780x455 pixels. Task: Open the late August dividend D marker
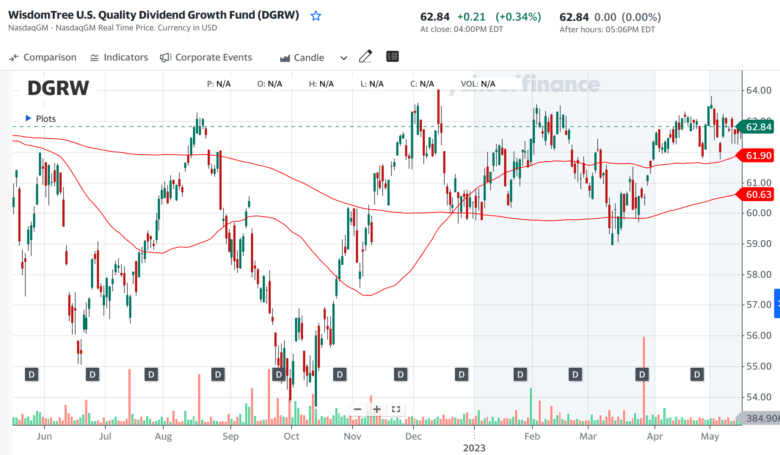pos(218,374)
